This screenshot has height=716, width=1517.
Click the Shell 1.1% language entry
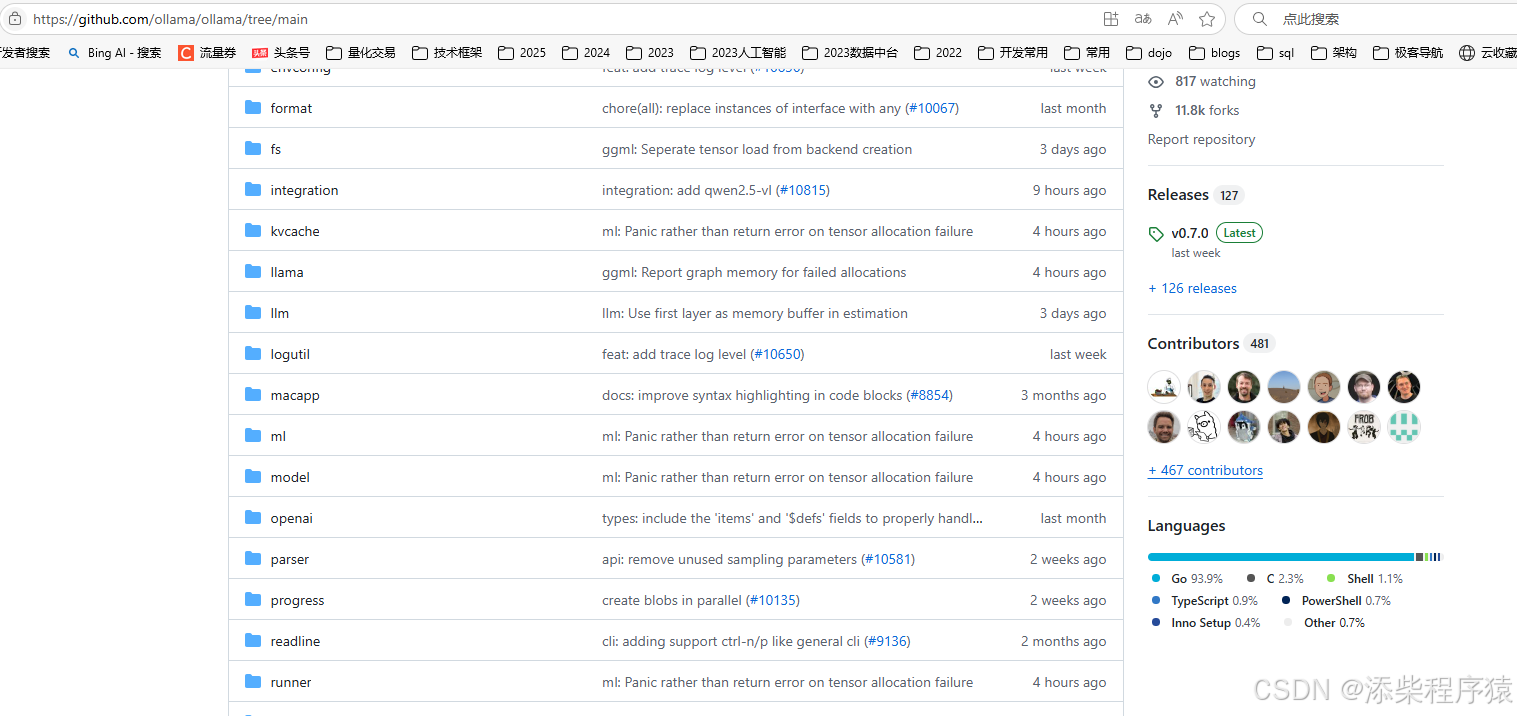[x=1364, y=579]
